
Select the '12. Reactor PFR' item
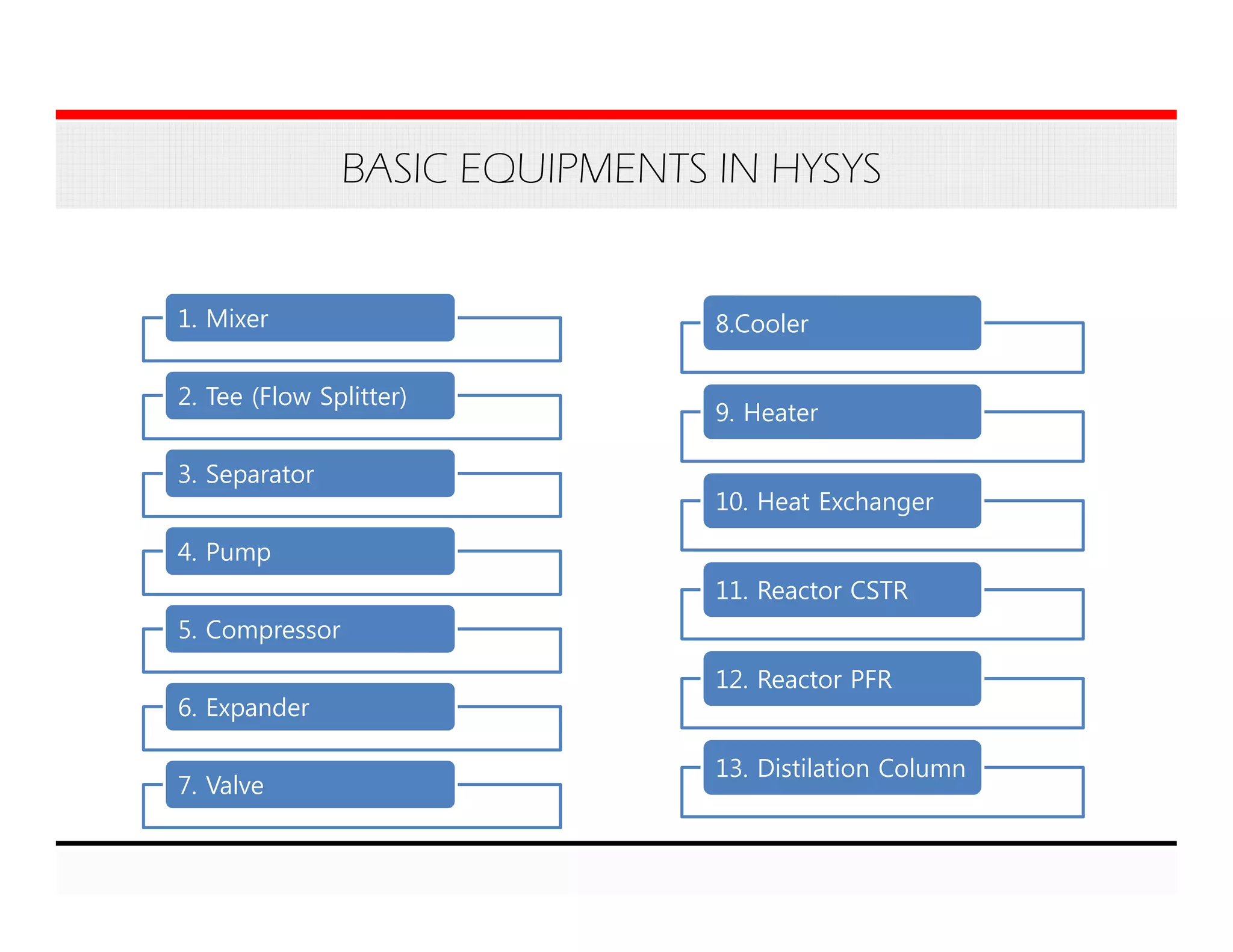point(842,679)
